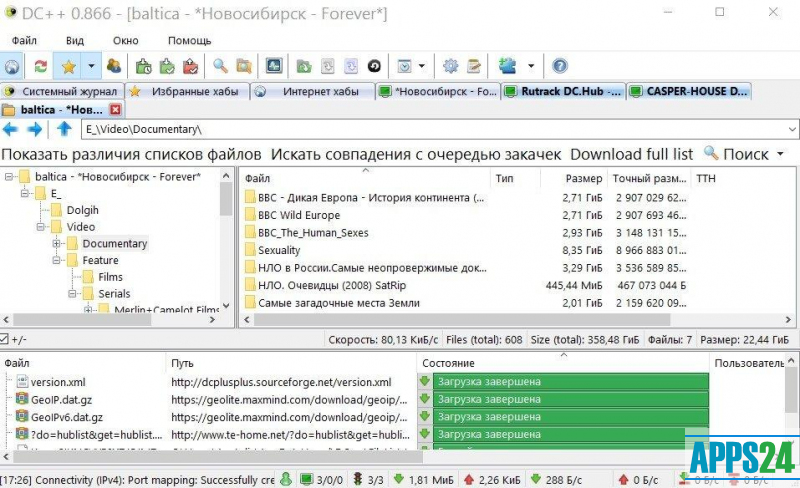Open Favorite Hubs star toolbar icon
Screen dimensions: 800x488
pyautogui.click(x=68, y=66)
